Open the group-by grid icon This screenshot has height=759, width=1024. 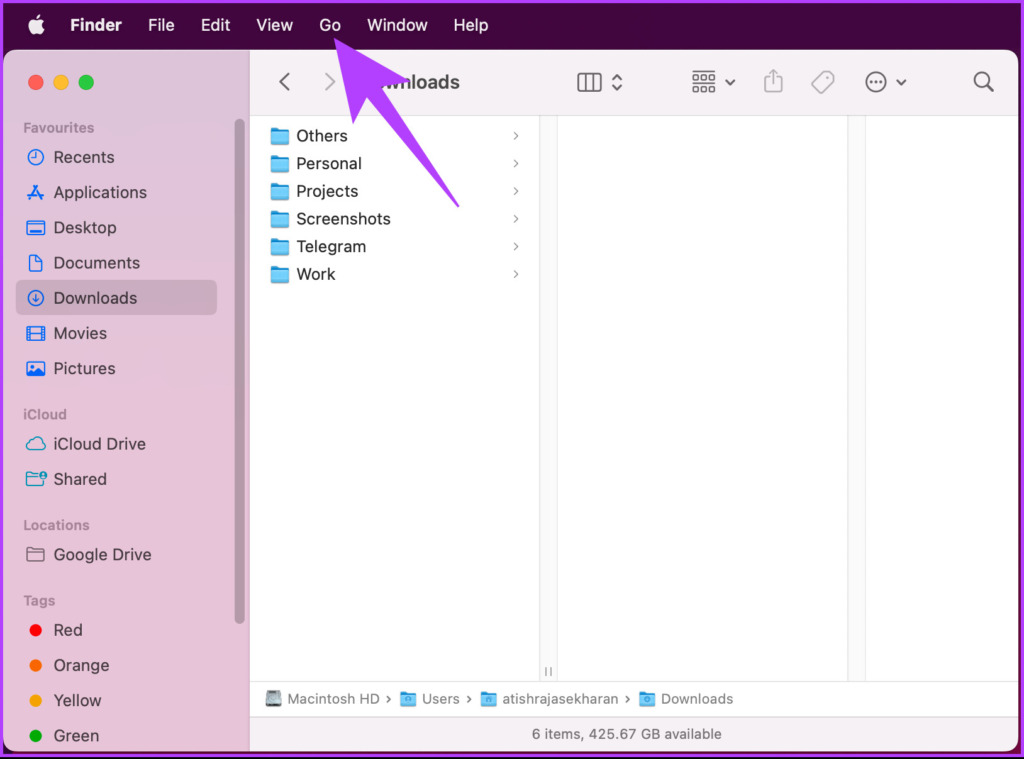(703, 82)
